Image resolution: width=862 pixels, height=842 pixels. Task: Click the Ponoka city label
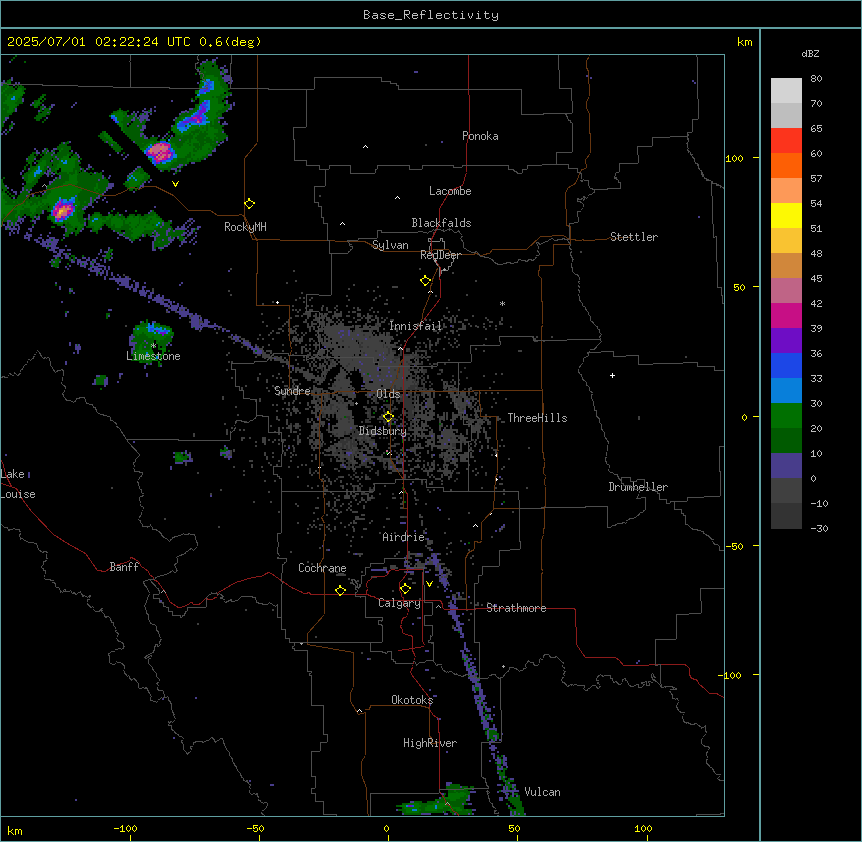click(480, 136)
